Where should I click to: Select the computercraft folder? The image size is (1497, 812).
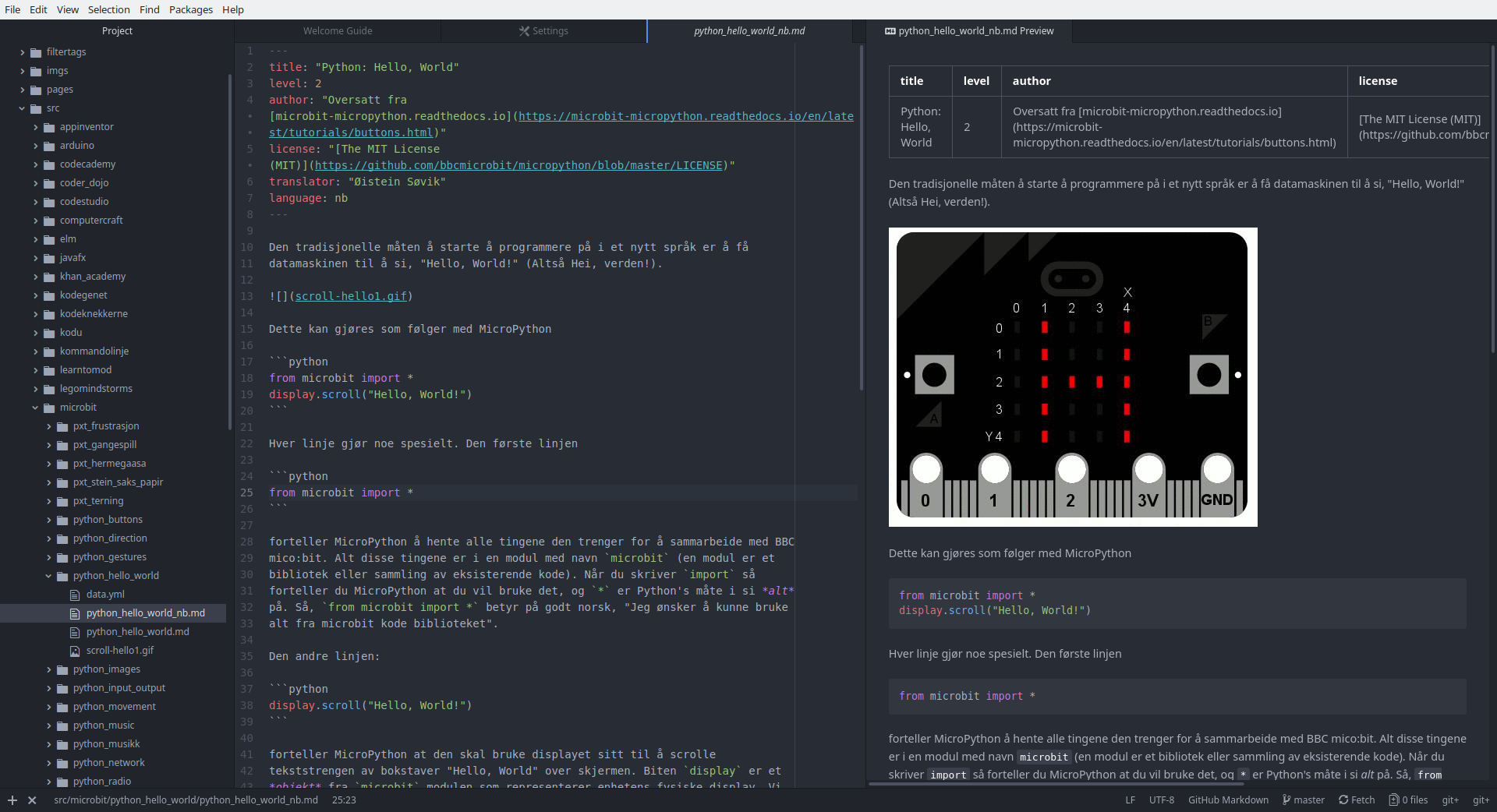pyautogui.click(x=91, y=221)
